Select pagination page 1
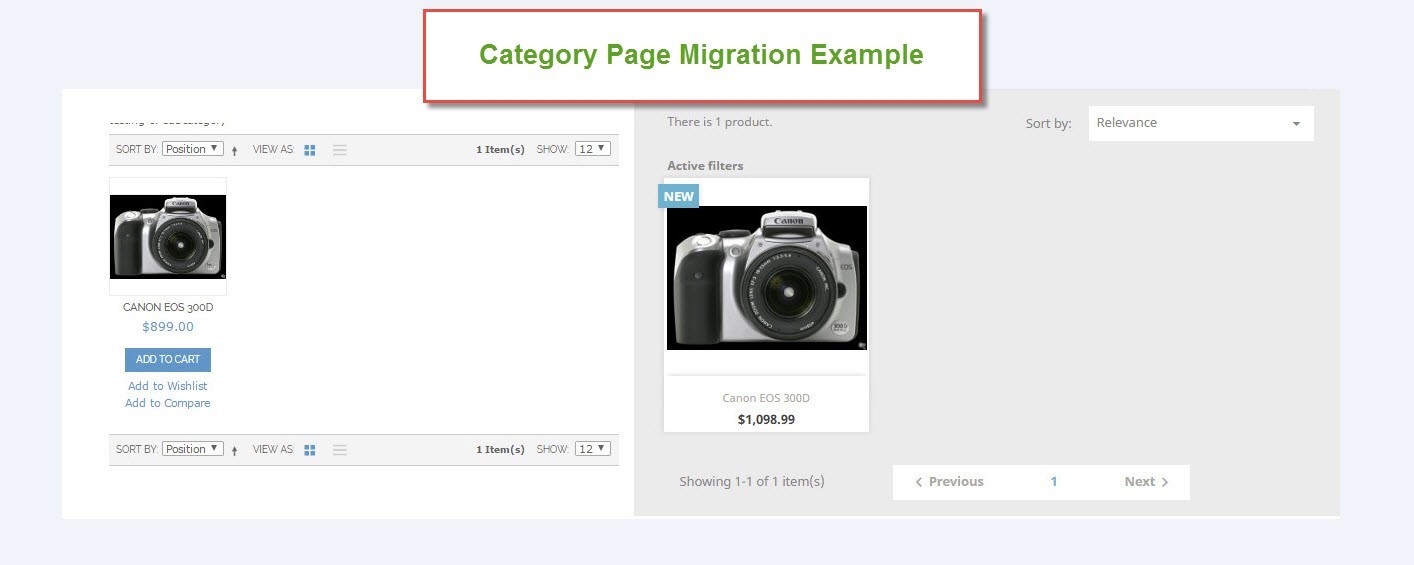Screen dimensions: 1414x565 point(1054,481)
